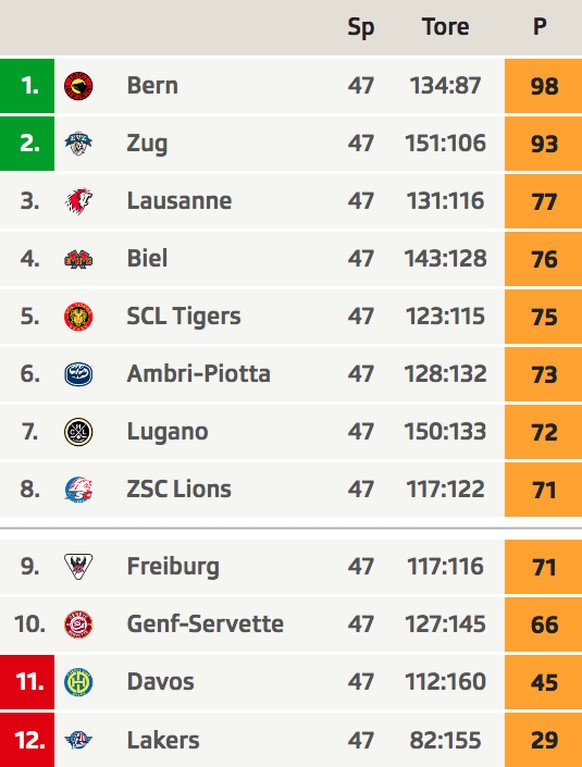Viewport: 582px width, 767px height.
Task: Select the Genf-Servette logo
Action: point(78,624)
